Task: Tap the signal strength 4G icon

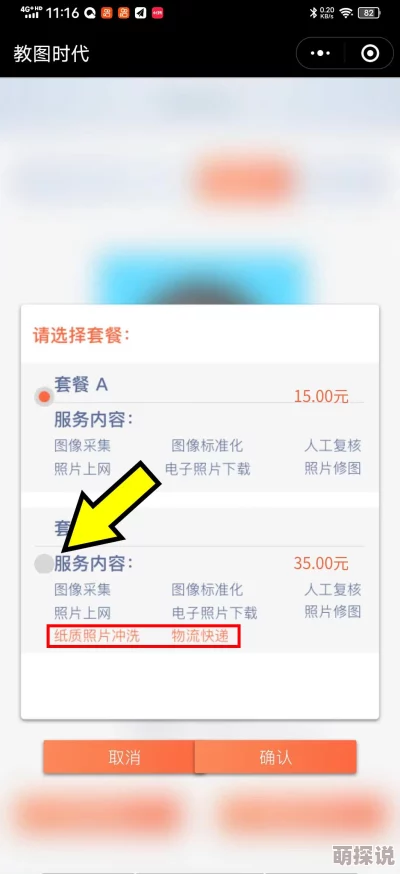Action: (x=31, y=12)
